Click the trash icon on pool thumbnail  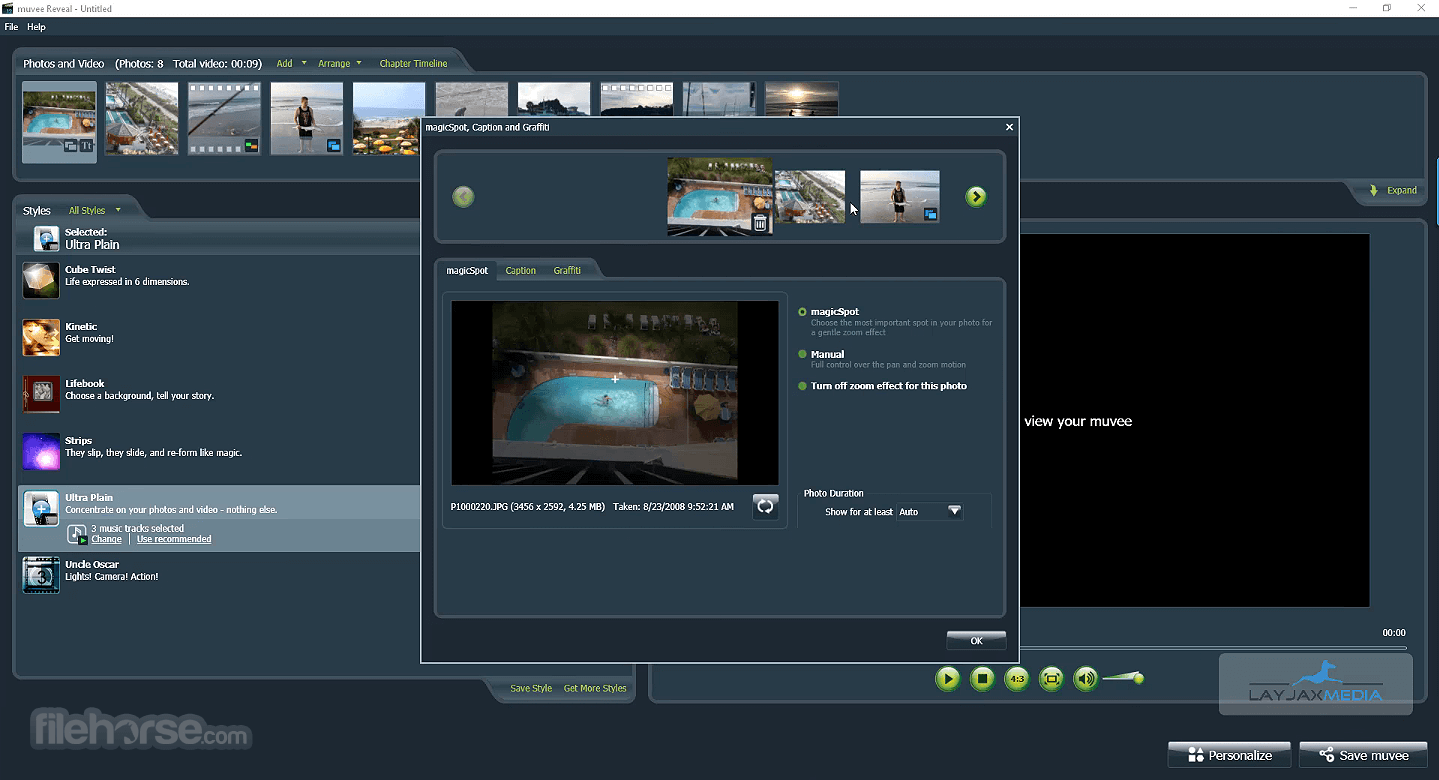point(760,223)
